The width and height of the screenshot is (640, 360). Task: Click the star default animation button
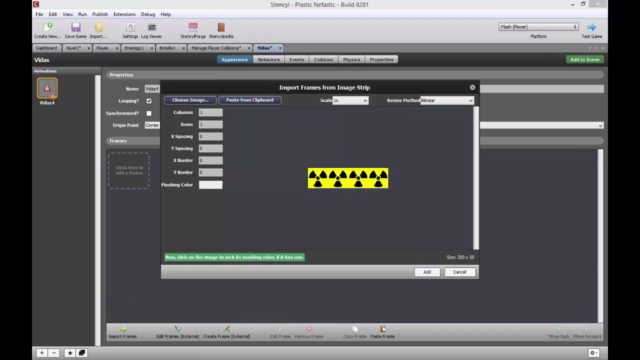[70, 353]
